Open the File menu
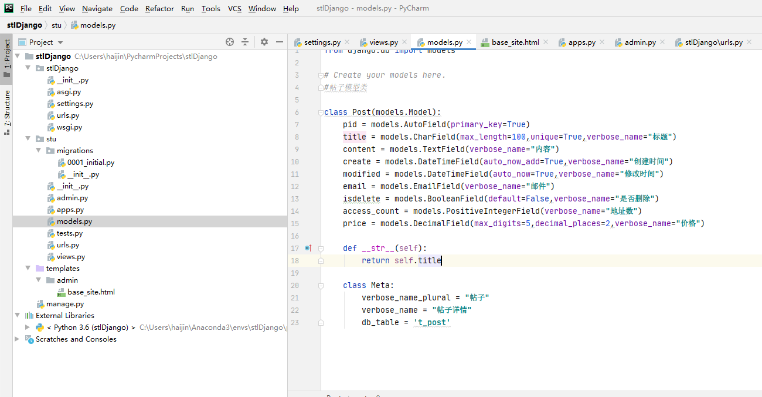This screenshot has height=397, width=762. (x=26, y=8)
